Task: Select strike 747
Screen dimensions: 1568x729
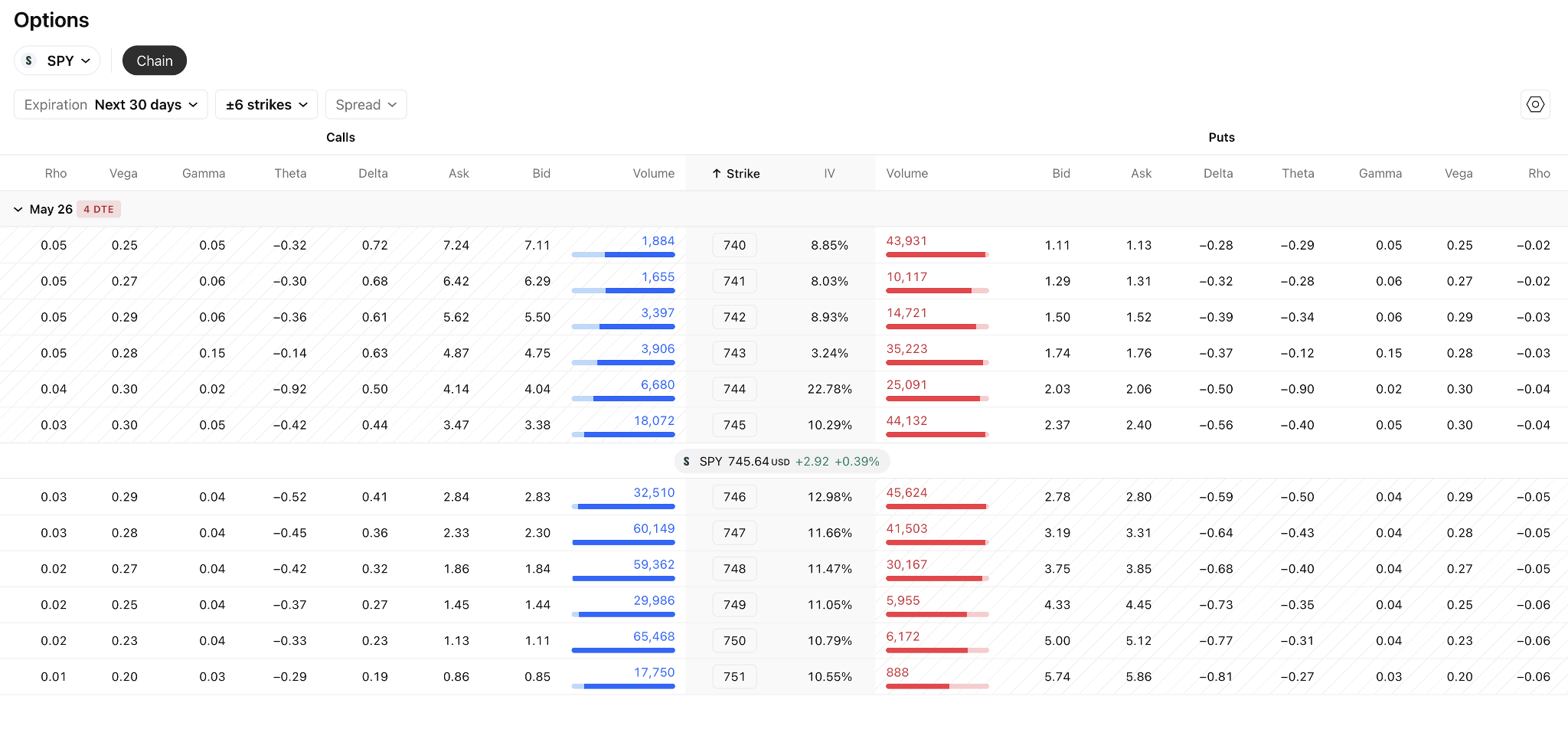Action: click(734, 533)
